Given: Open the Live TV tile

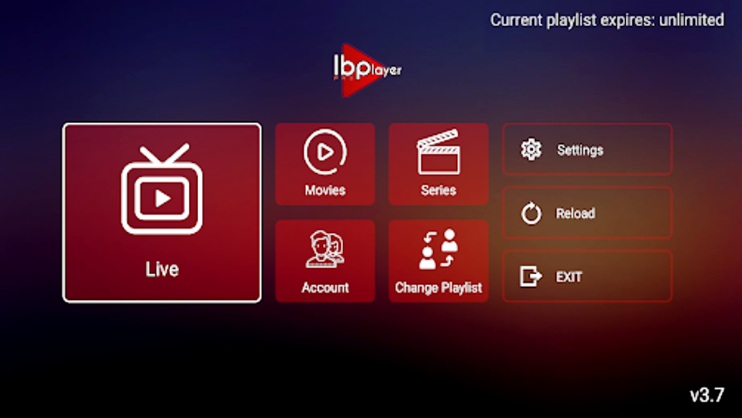Looking at the screenshot, I should 162,213.
